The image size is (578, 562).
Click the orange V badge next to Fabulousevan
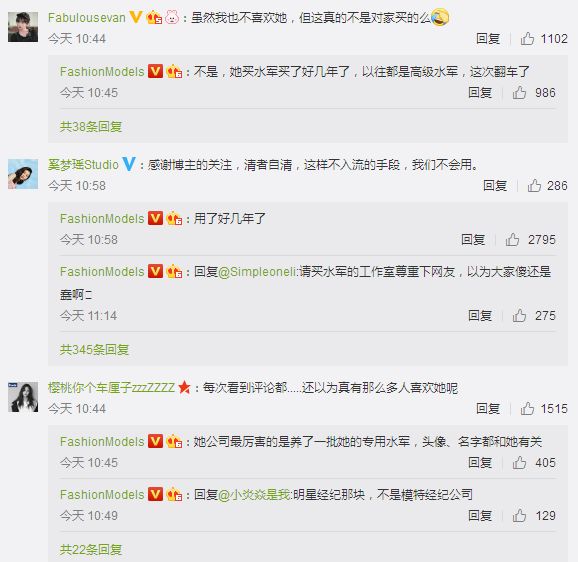point(136,17)
